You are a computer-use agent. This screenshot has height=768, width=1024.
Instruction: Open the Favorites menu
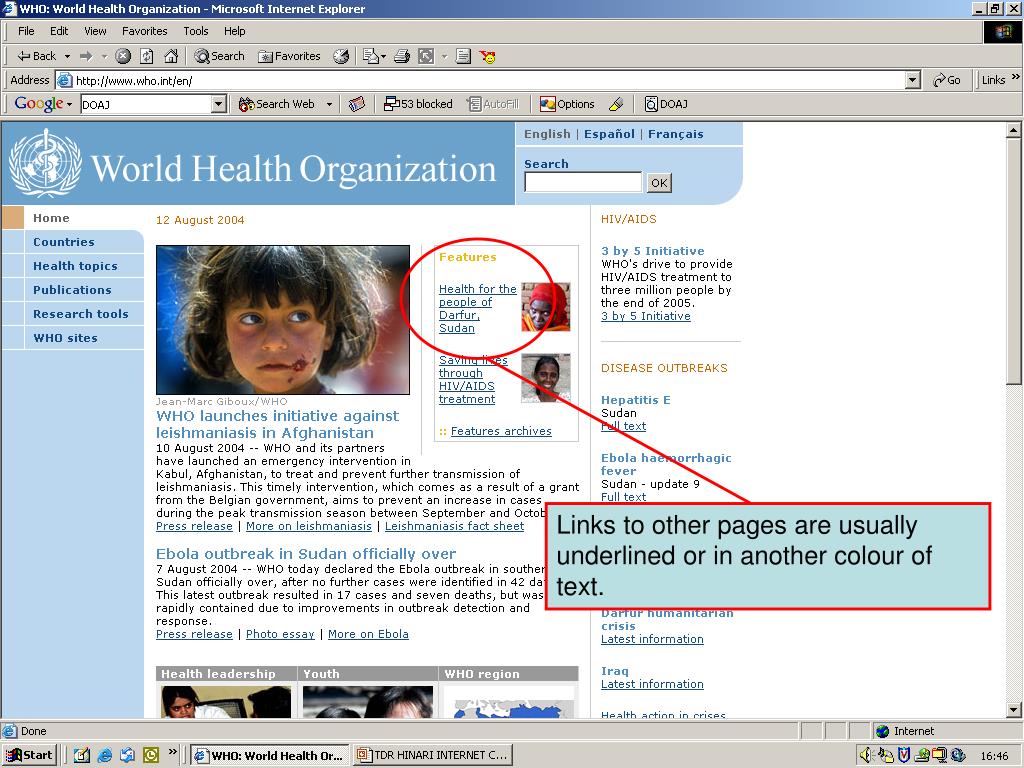[x=144, y=31]
